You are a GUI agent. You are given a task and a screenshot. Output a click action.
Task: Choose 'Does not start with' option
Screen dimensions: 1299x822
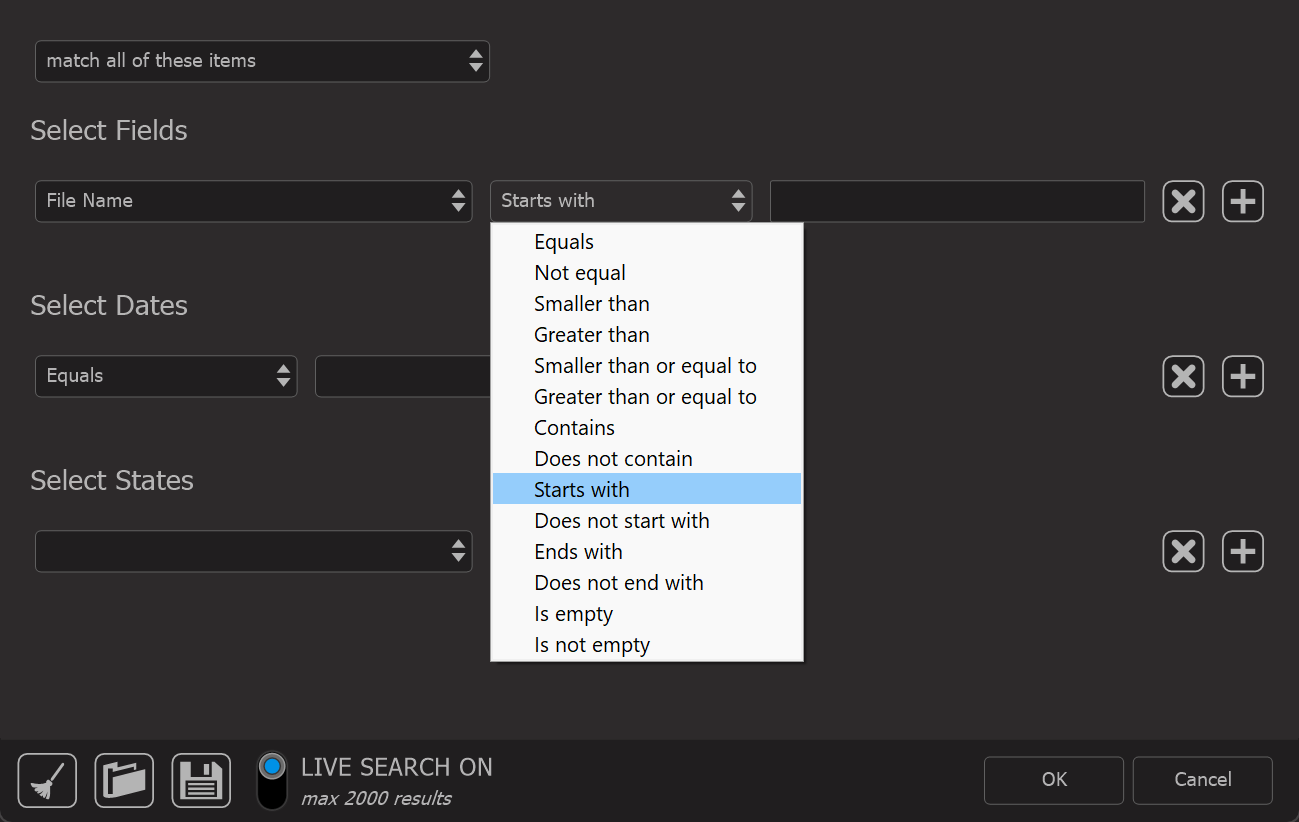(647, 521)
